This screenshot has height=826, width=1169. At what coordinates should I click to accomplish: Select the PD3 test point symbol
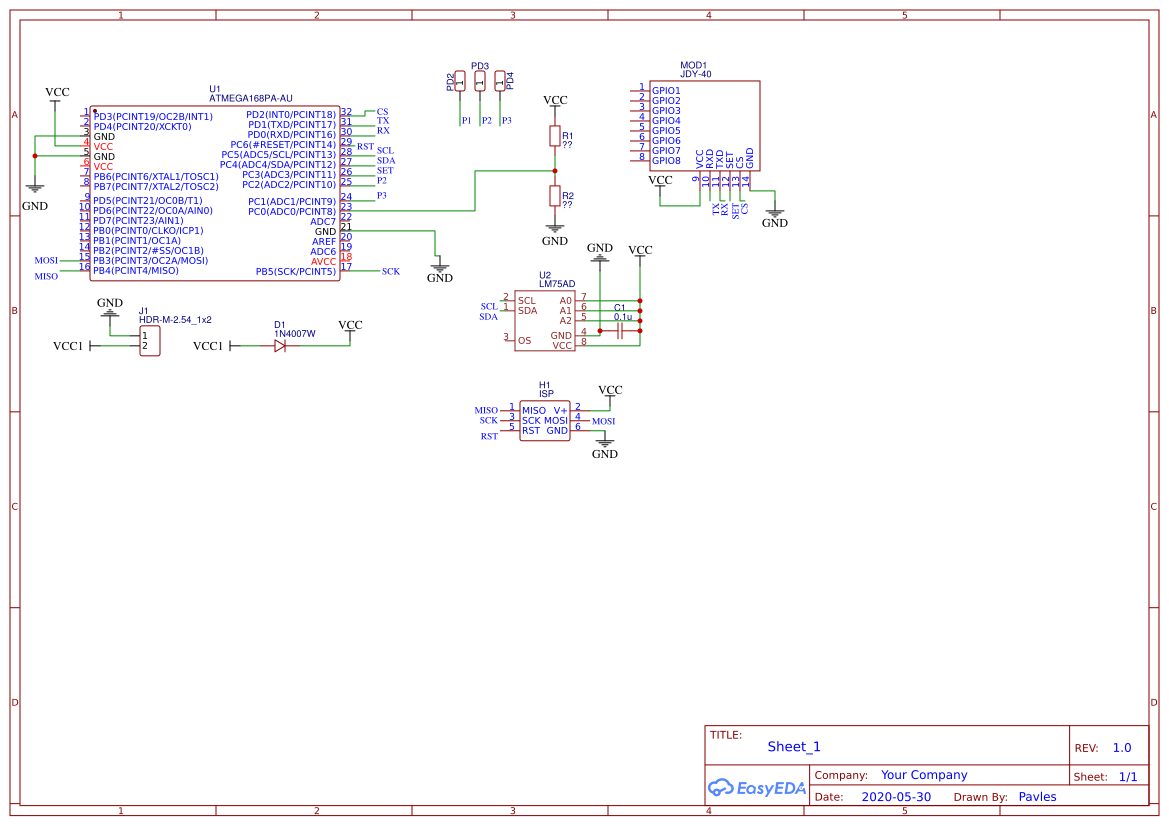[478, 82]
